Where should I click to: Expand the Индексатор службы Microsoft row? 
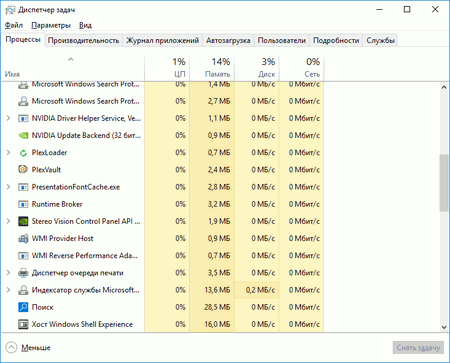point(8,290)
